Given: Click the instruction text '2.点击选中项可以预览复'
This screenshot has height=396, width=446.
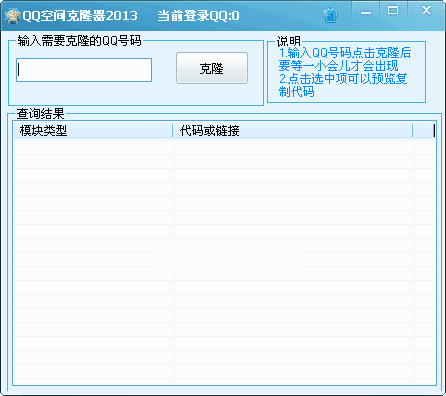Looking at the screenshot, I should click(343, 79).
